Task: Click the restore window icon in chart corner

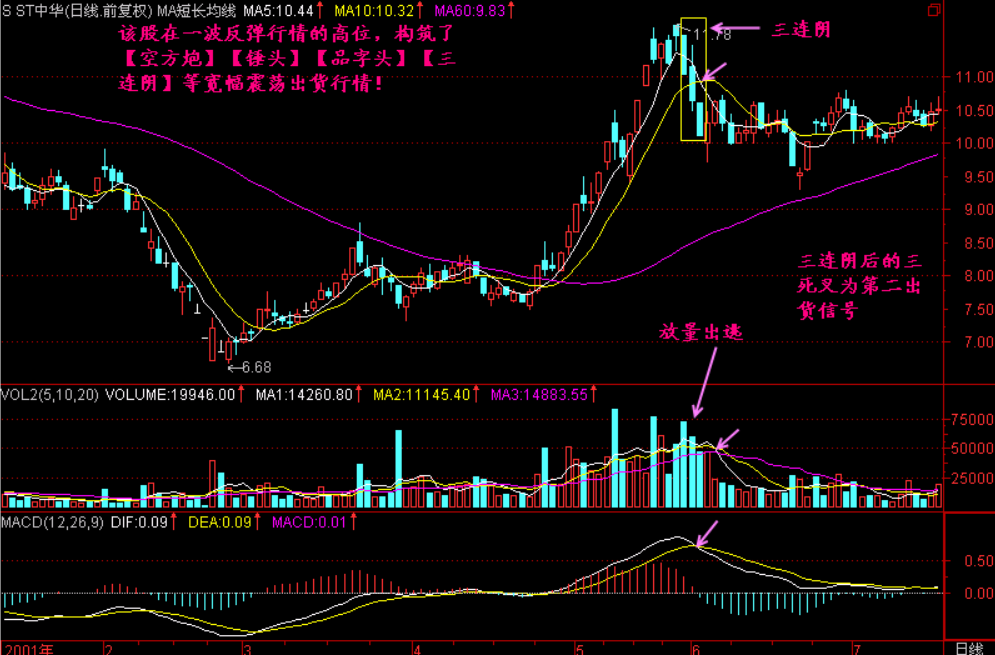Action: pos(935,10)
